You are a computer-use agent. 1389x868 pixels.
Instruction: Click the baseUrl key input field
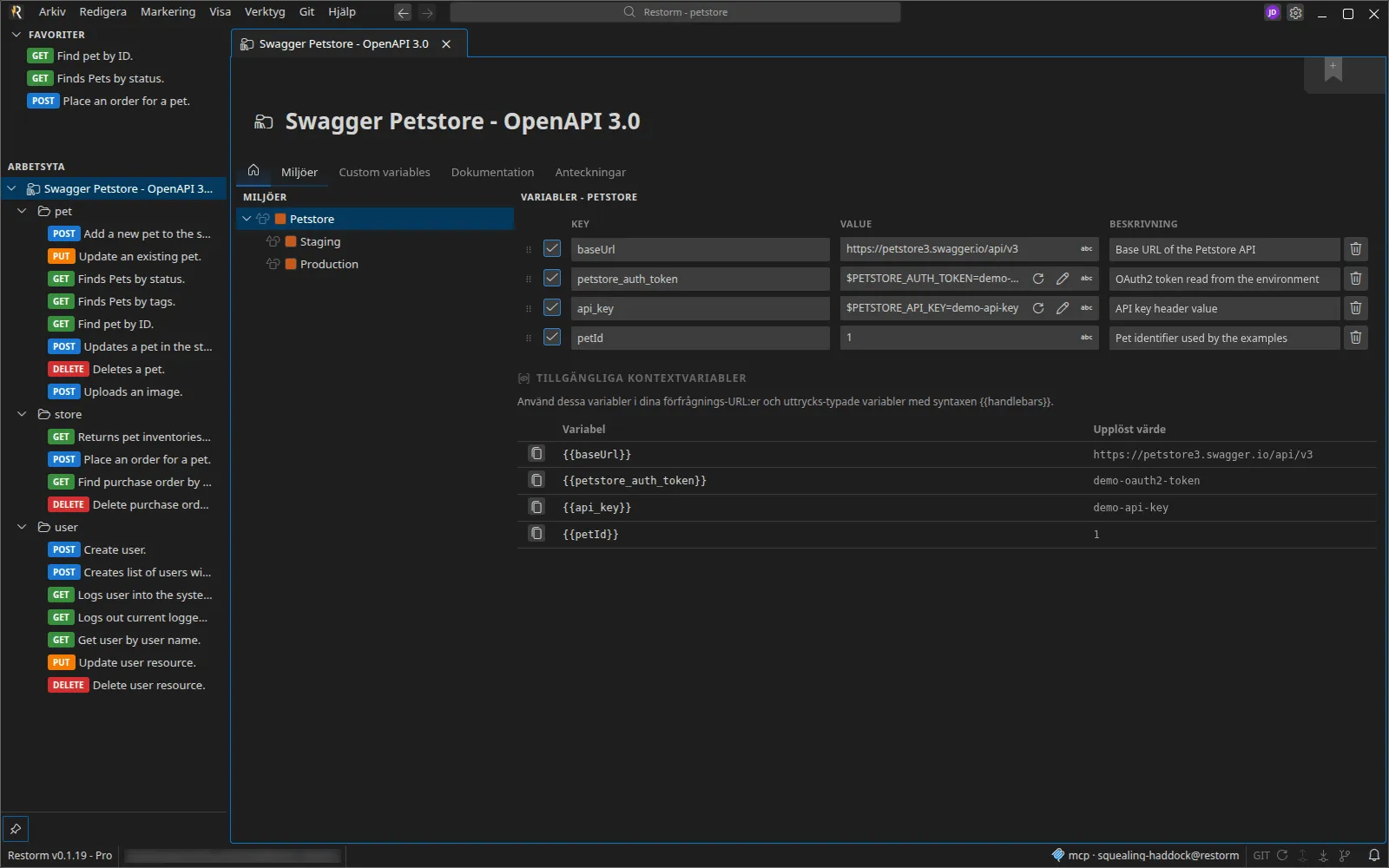(x=700, y=249)
